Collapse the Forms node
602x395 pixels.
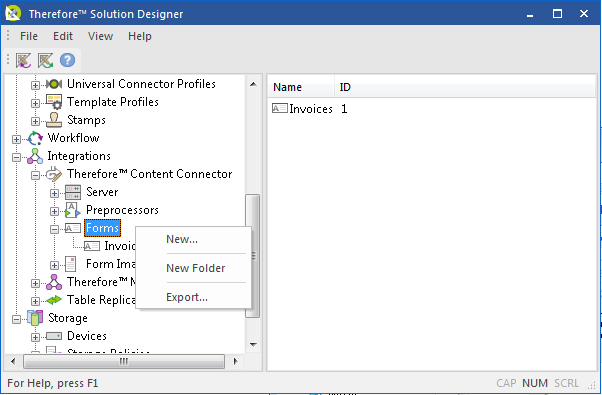coord(54,229)
